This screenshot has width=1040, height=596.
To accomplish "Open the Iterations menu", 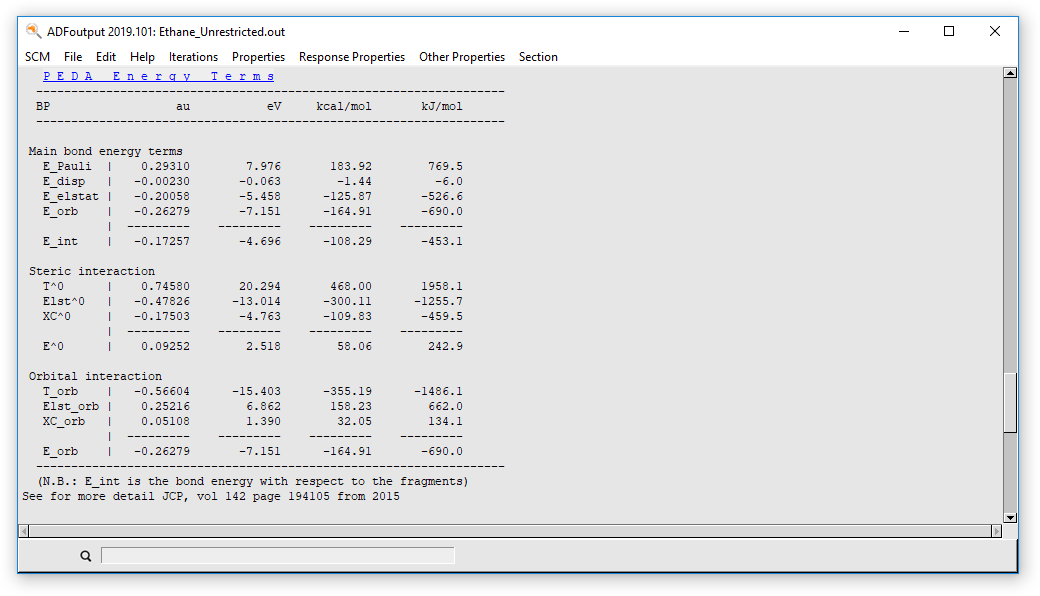I will [193, 57].
